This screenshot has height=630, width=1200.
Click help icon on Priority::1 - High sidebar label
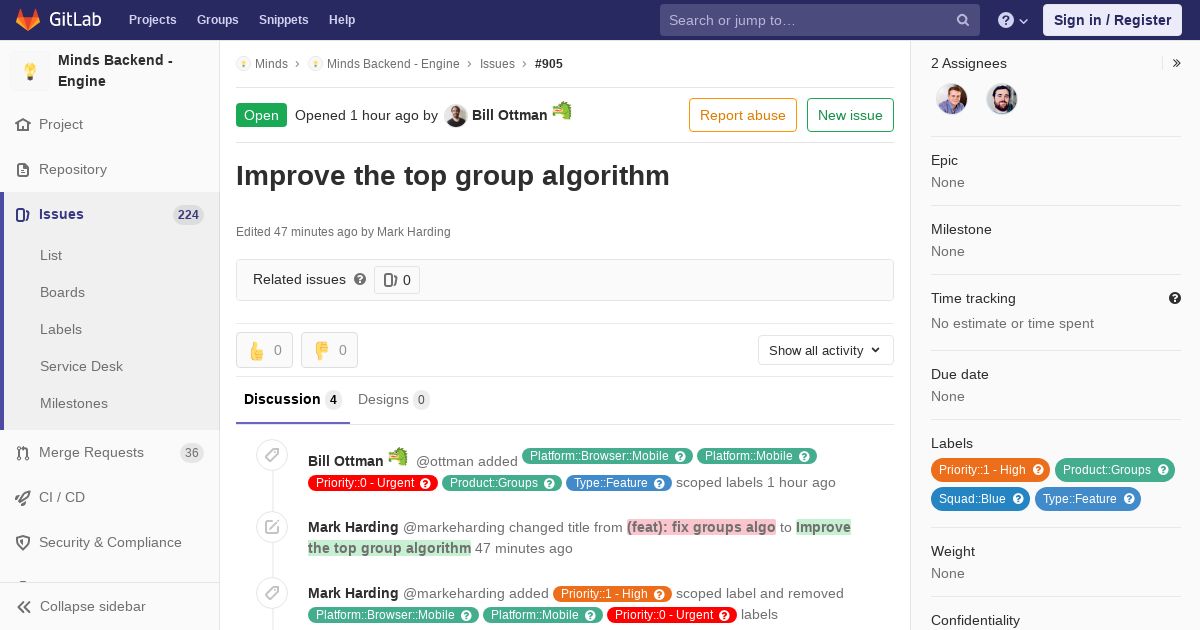click(1038, 470)
